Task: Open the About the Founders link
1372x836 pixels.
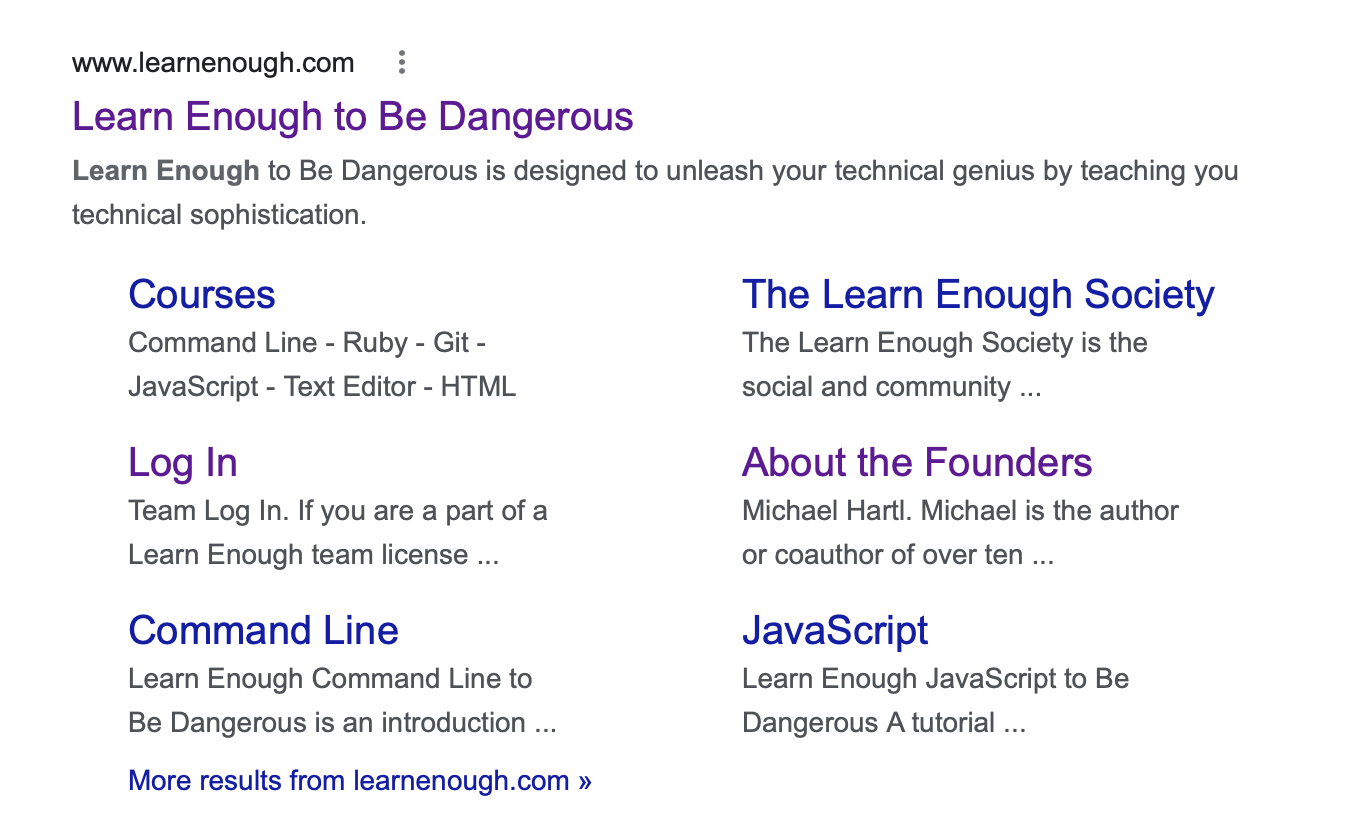Action: point(916,463)
